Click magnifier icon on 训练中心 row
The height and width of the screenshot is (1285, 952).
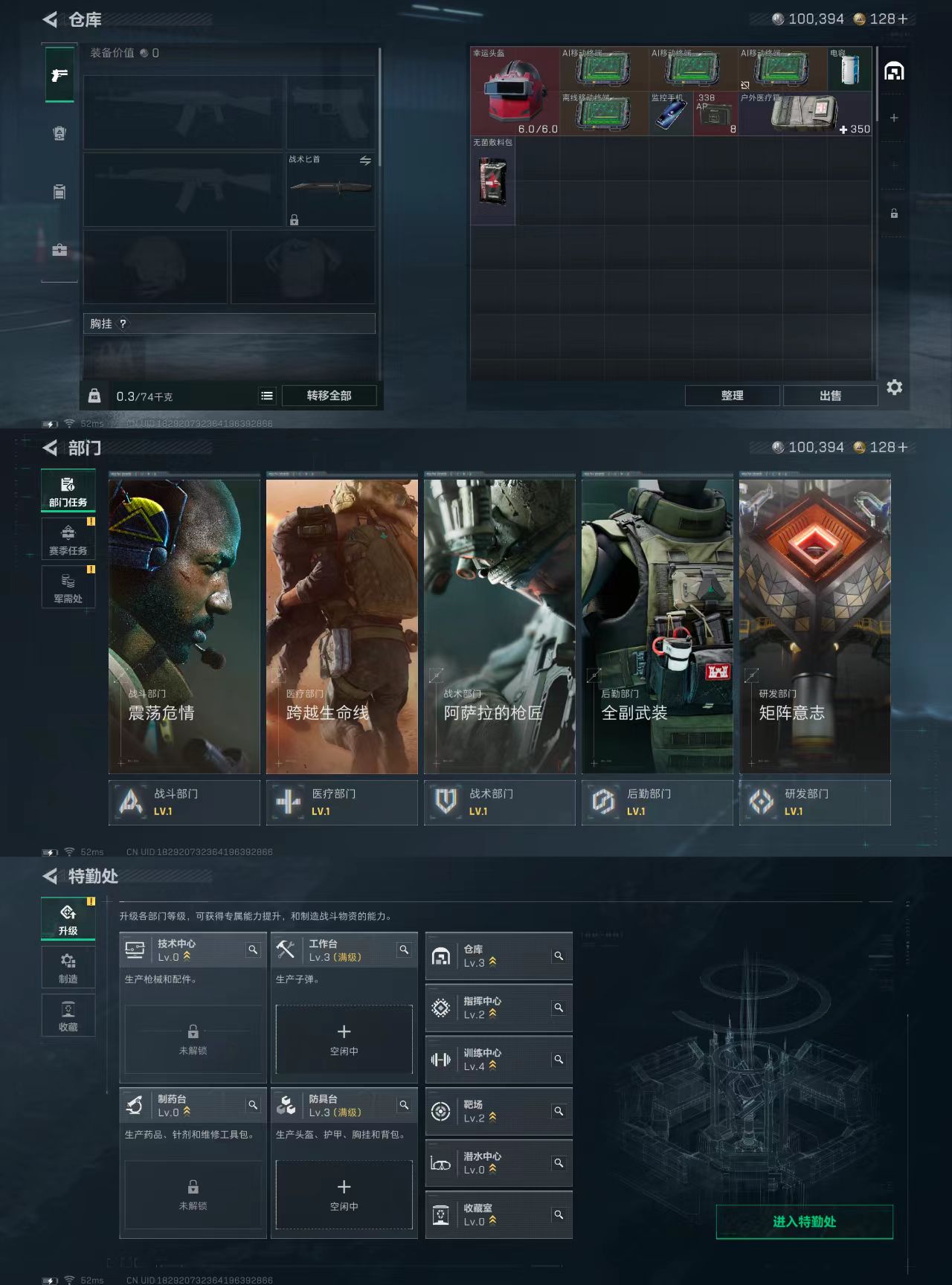click(x=559, y=1059)
